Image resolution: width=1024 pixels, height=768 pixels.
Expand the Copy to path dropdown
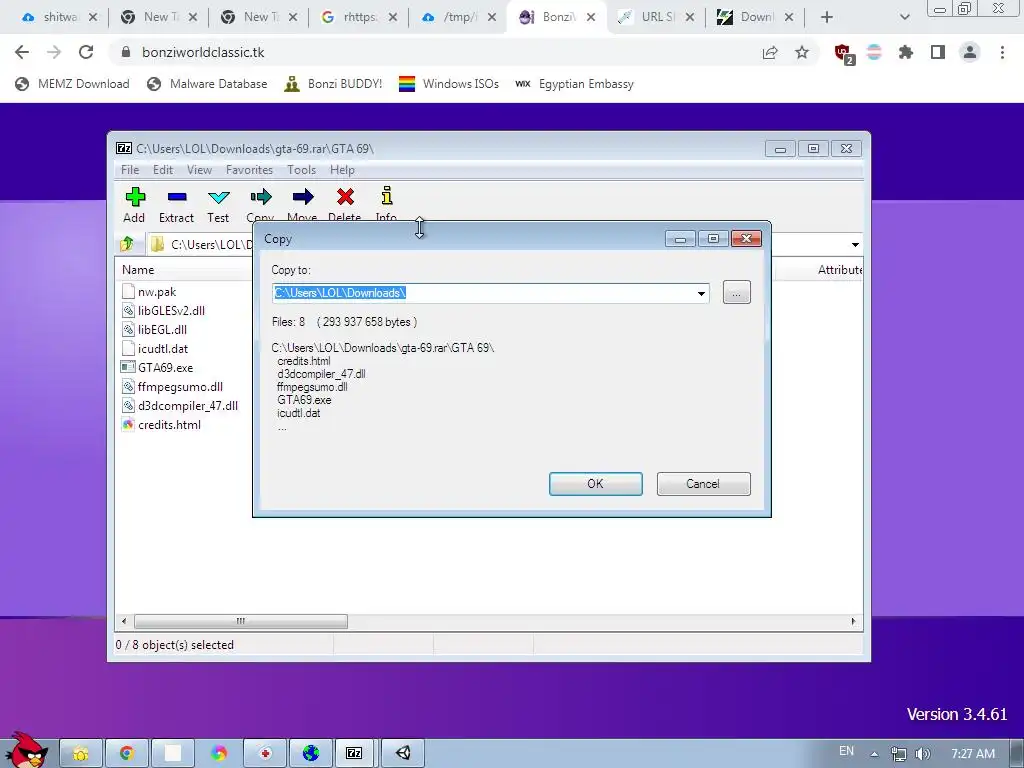(701, 293)
